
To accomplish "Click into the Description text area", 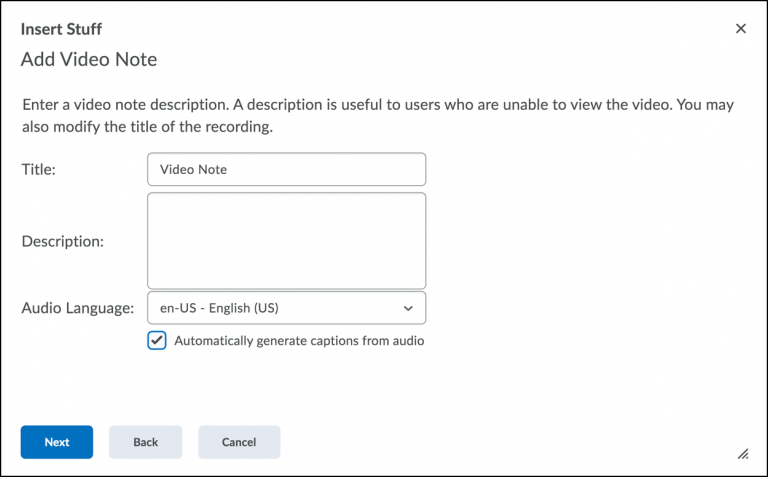I will (x=287, y=241).
